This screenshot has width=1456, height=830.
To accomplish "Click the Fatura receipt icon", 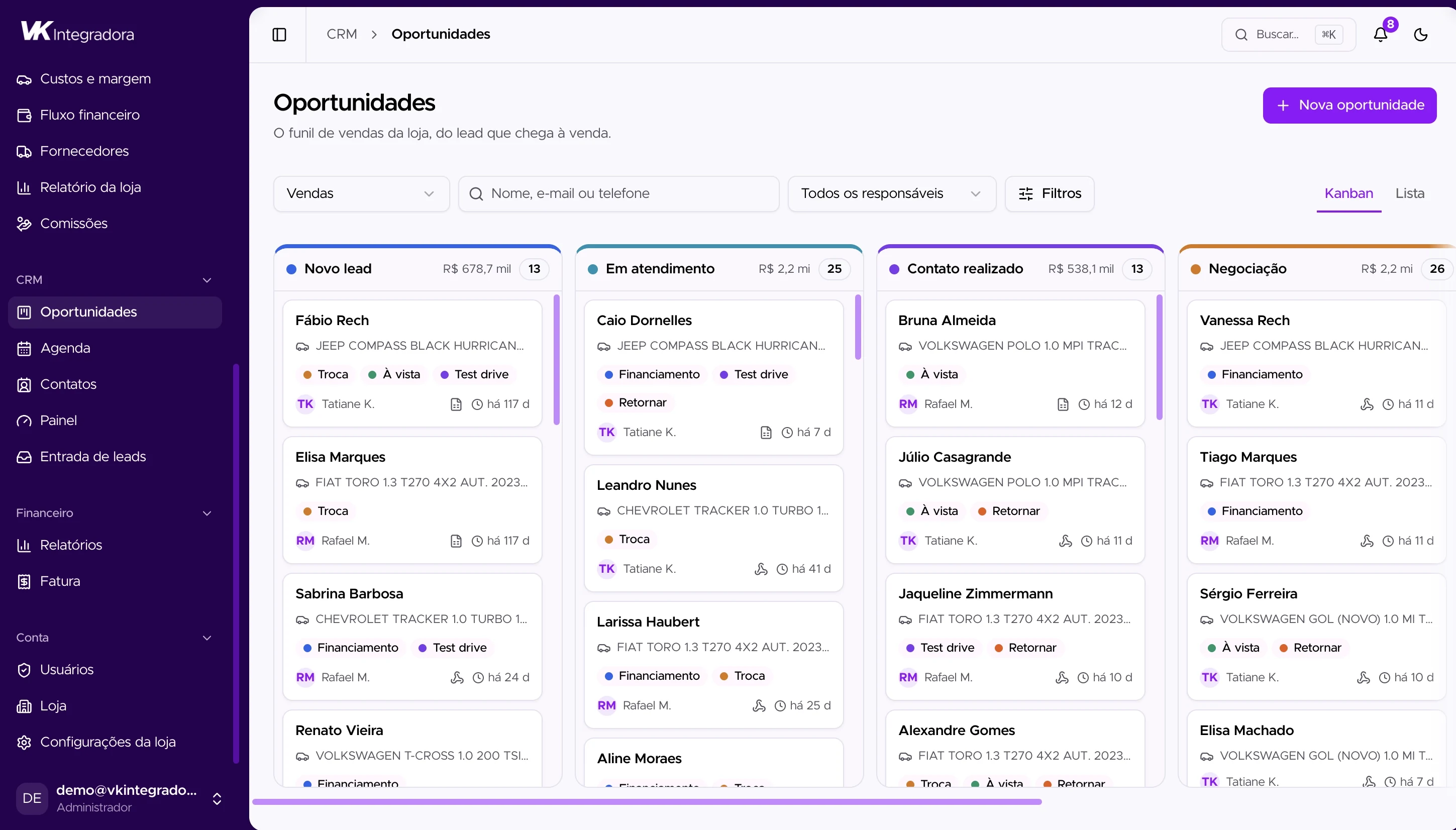I will 24,581.
